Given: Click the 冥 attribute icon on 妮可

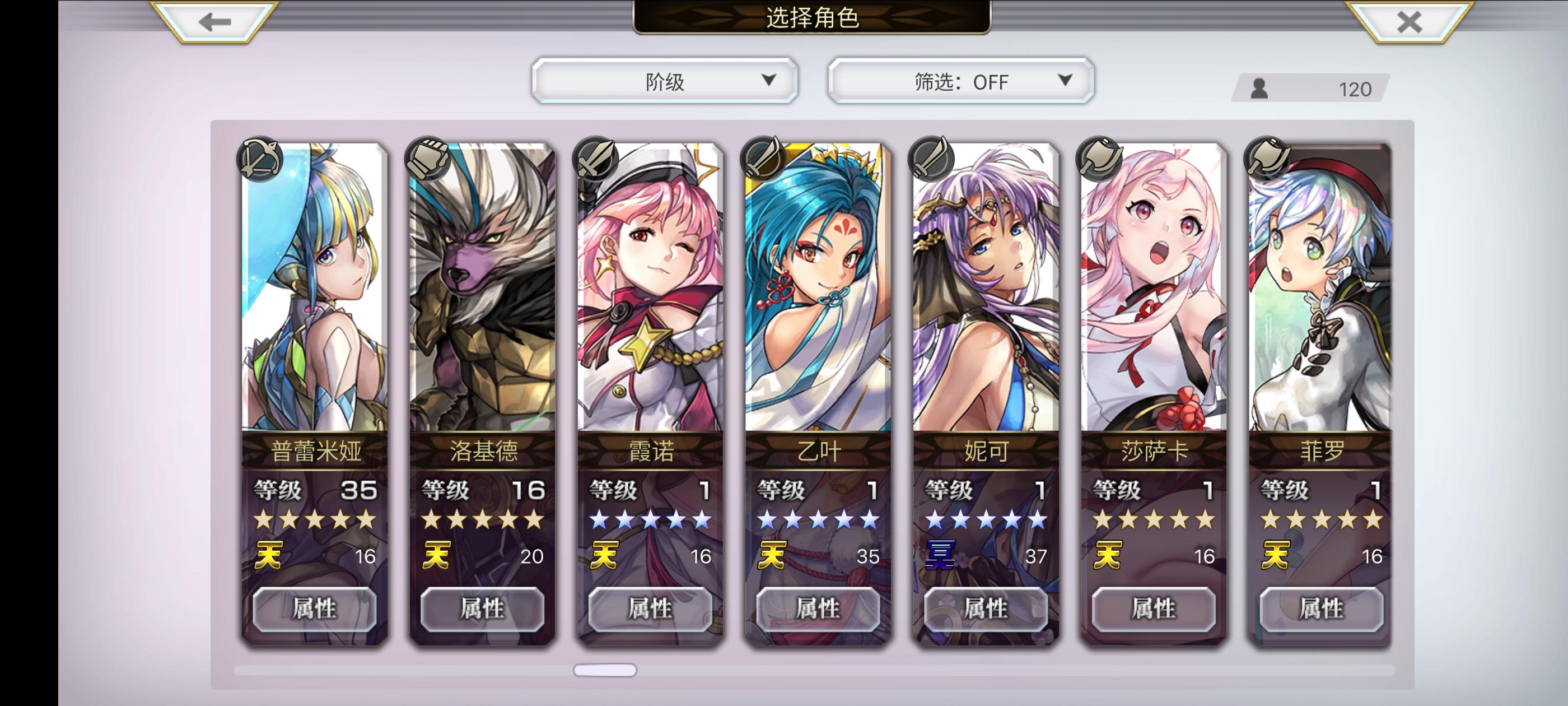Looking at the screenshot, I should (x=939, y=555).
